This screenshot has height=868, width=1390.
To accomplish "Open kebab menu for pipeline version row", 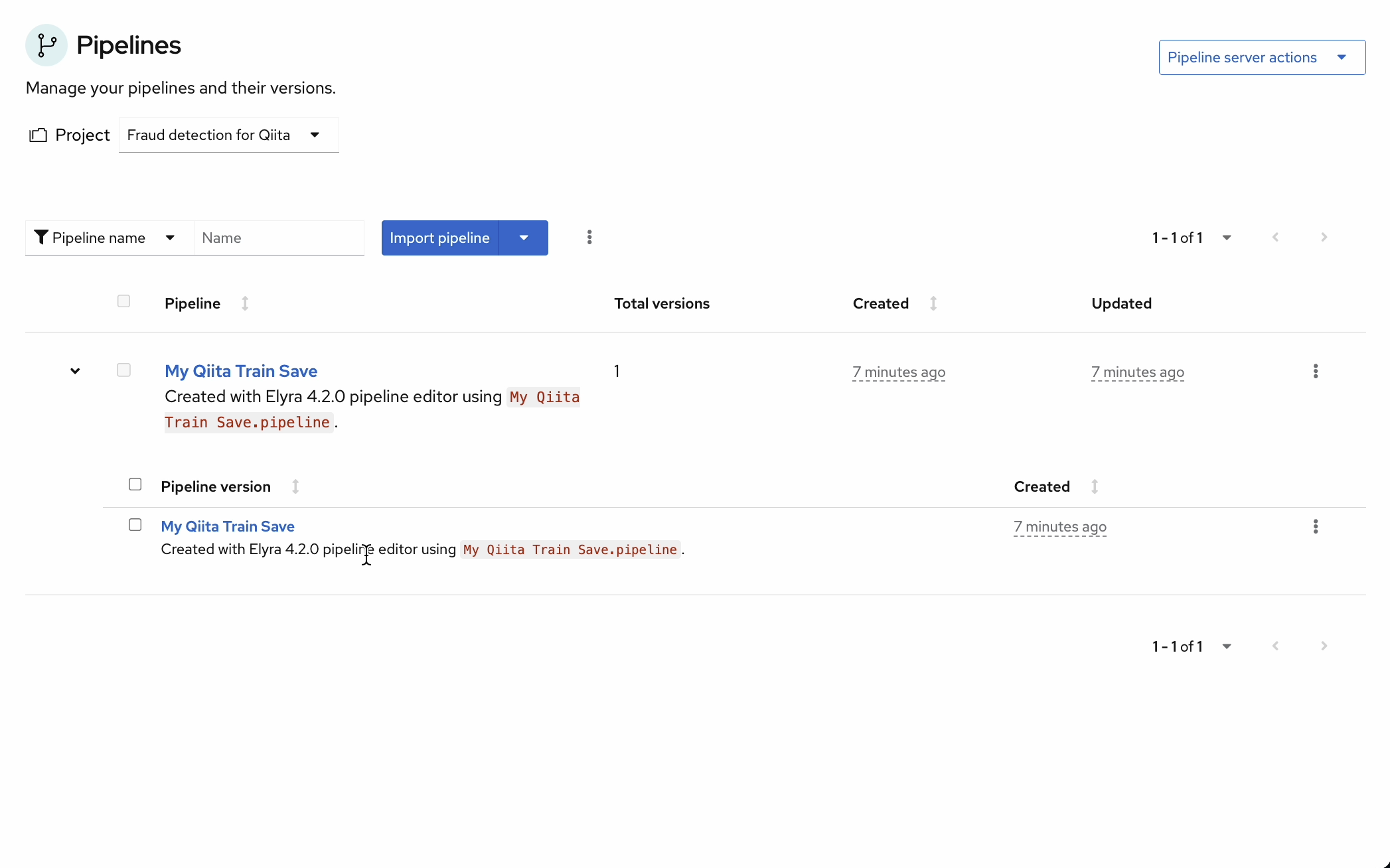I will click(x=1315, y=527).
